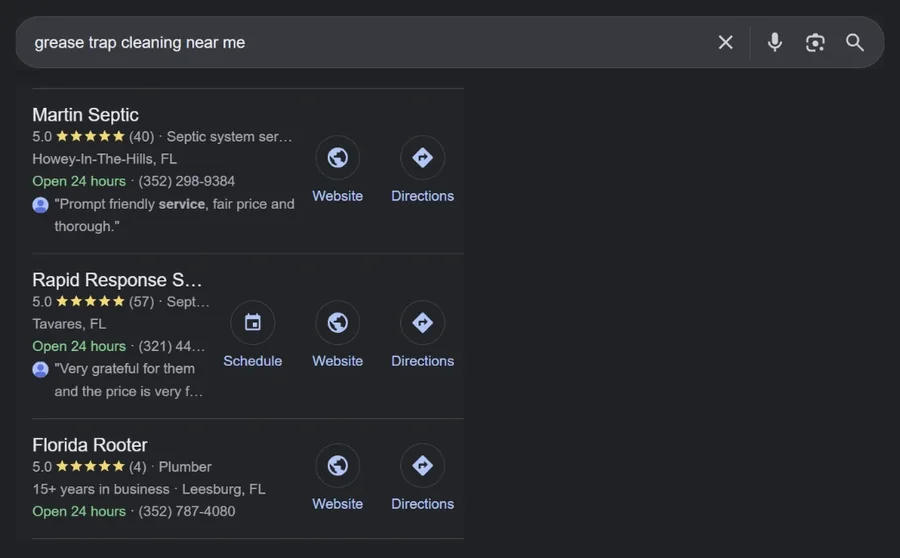Screen dimensions: 900x558
Task: Open the Florida Rooter listing title
Action: [90, 445]
